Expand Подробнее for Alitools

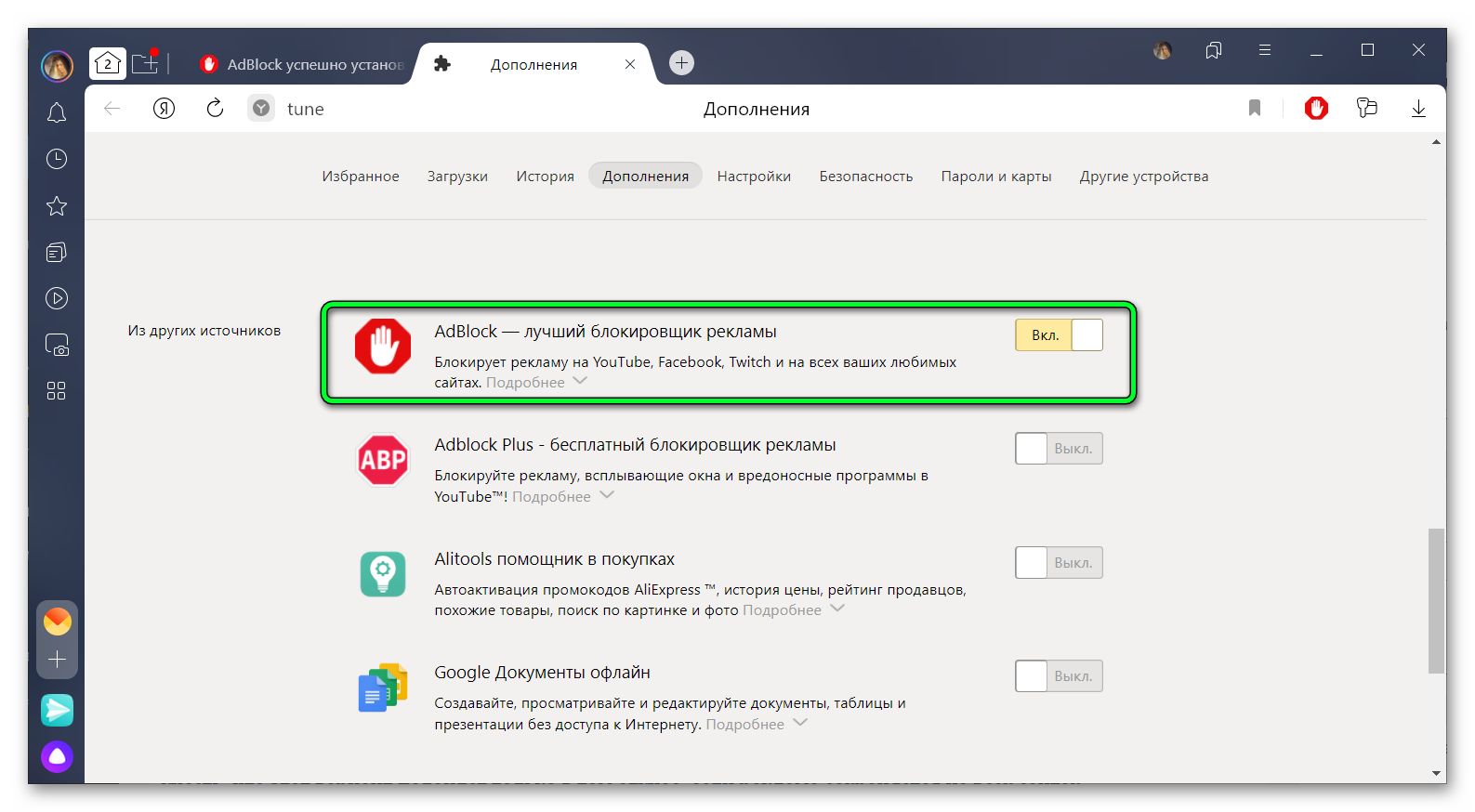793,610
